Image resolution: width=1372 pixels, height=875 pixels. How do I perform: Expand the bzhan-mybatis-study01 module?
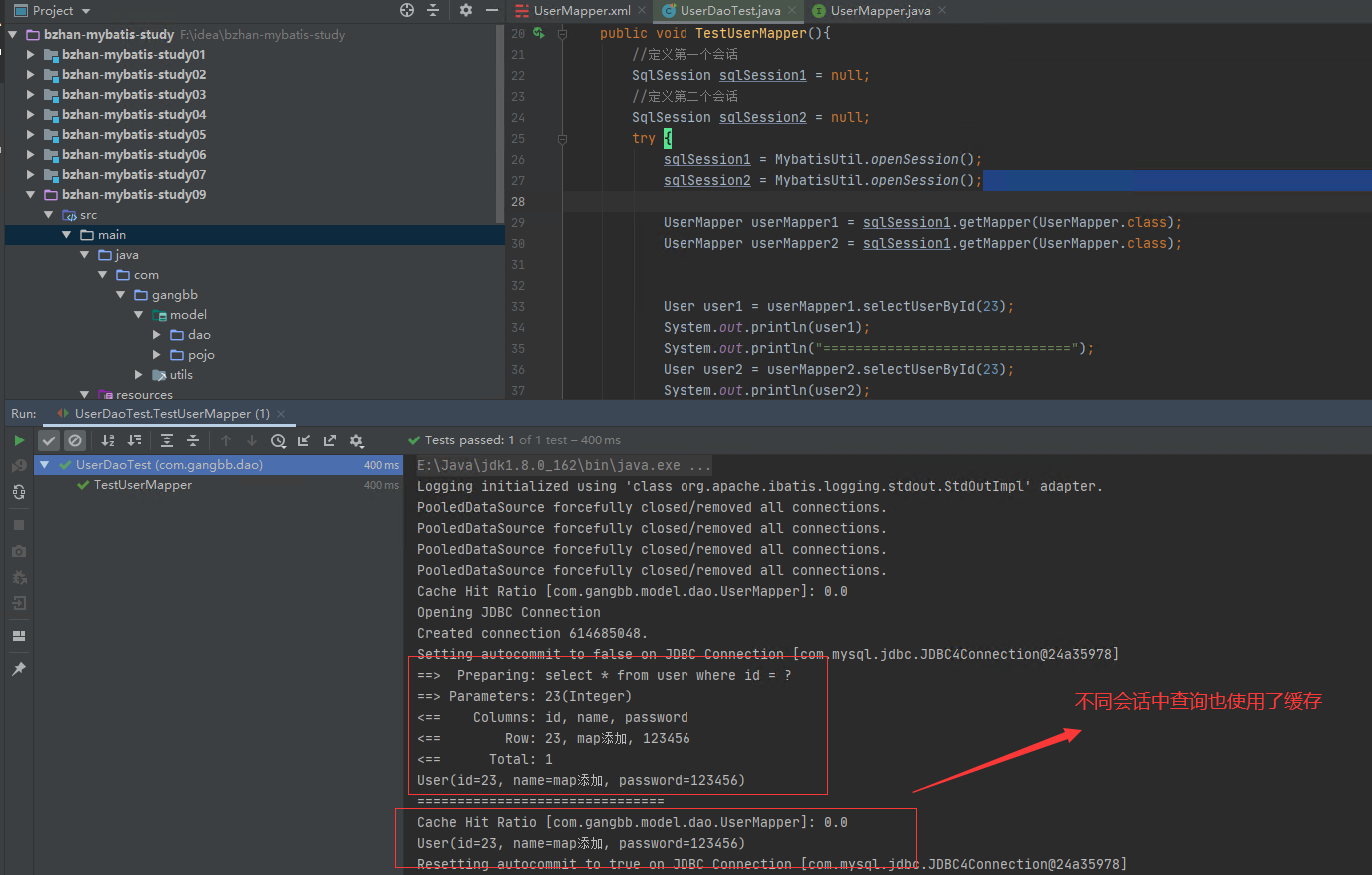click(30, 54)
